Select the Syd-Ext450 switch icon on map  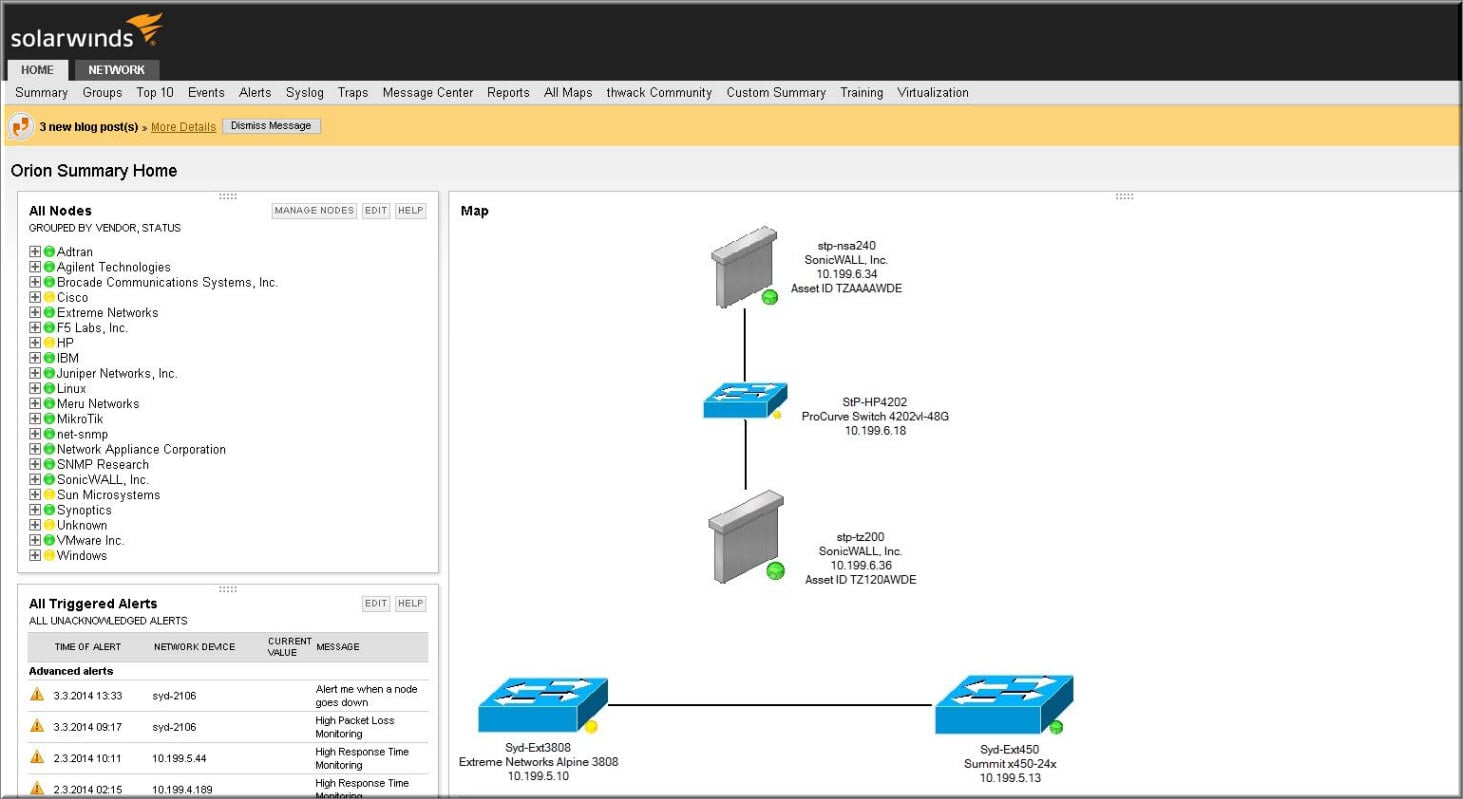[x=1003, y=704]
